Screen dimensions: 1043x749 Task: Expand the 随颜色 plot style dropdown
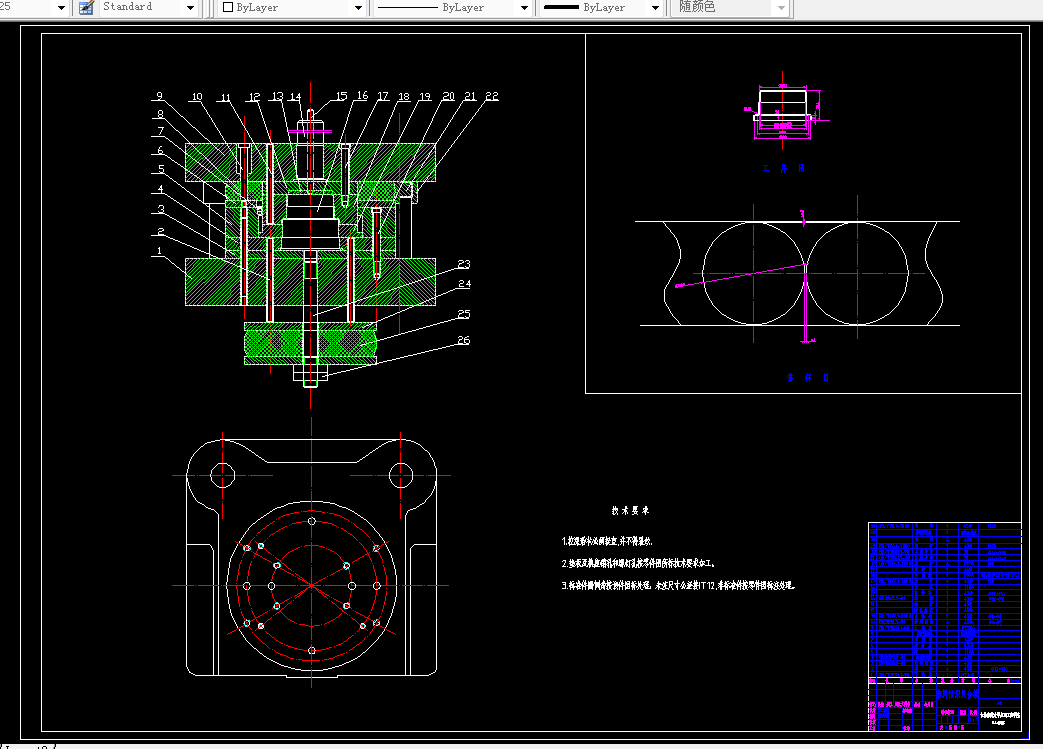781,8
